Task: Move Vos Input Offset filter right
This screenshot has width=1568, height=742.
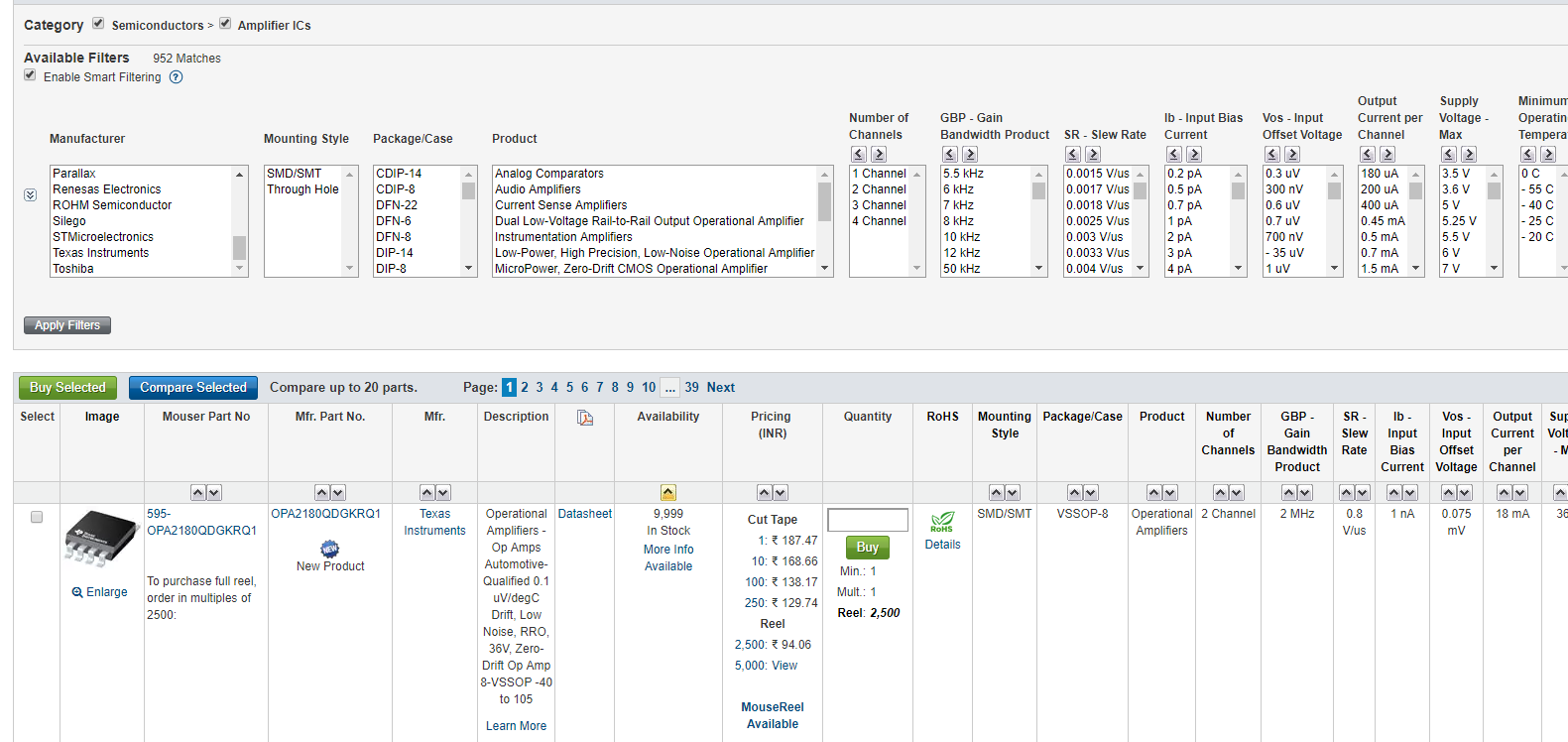Action: pos(1292,154)
